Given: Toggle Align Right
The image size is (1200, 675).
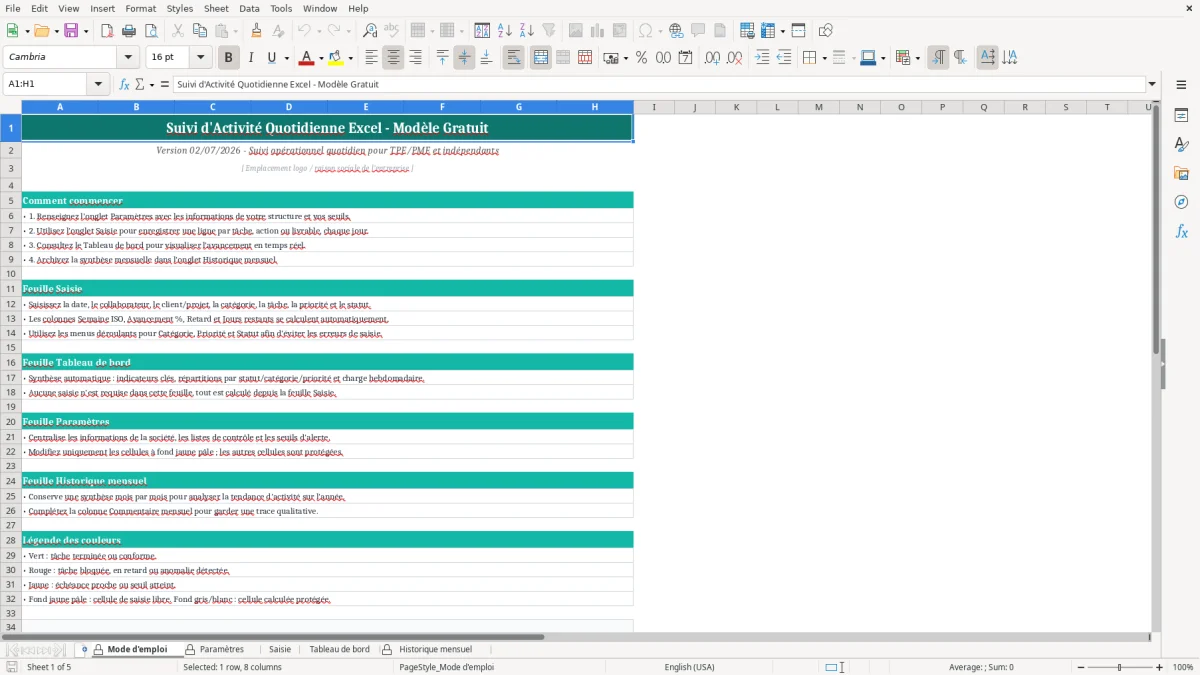Looking at the screenshot, I should (415, 58).
